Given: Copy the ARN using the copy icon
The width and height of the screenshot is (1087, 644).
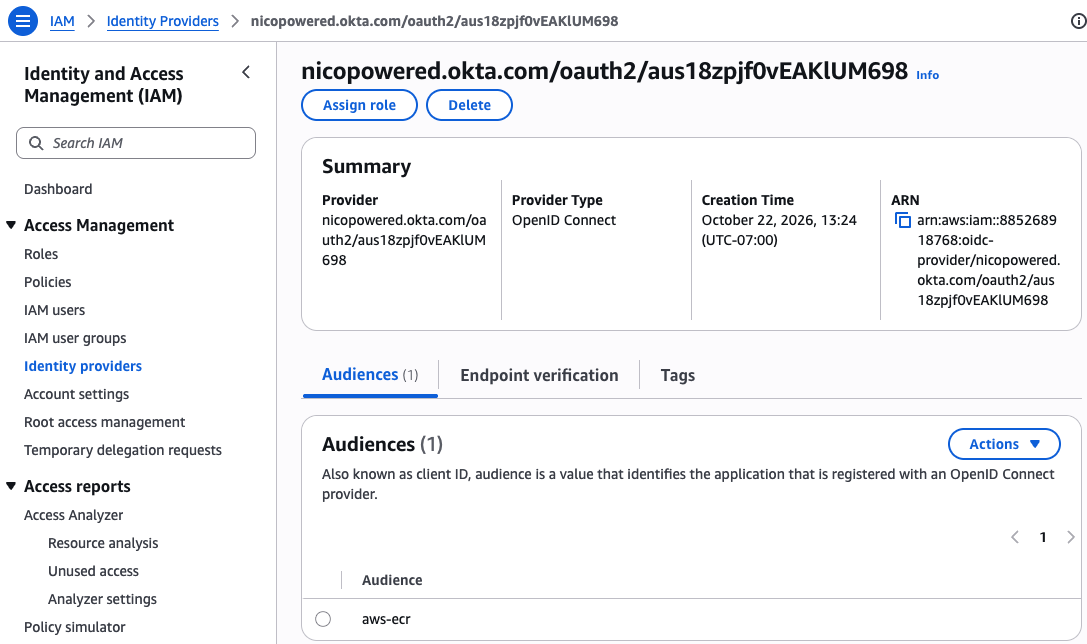Looking at the screenshot, I should coord(902,220).
